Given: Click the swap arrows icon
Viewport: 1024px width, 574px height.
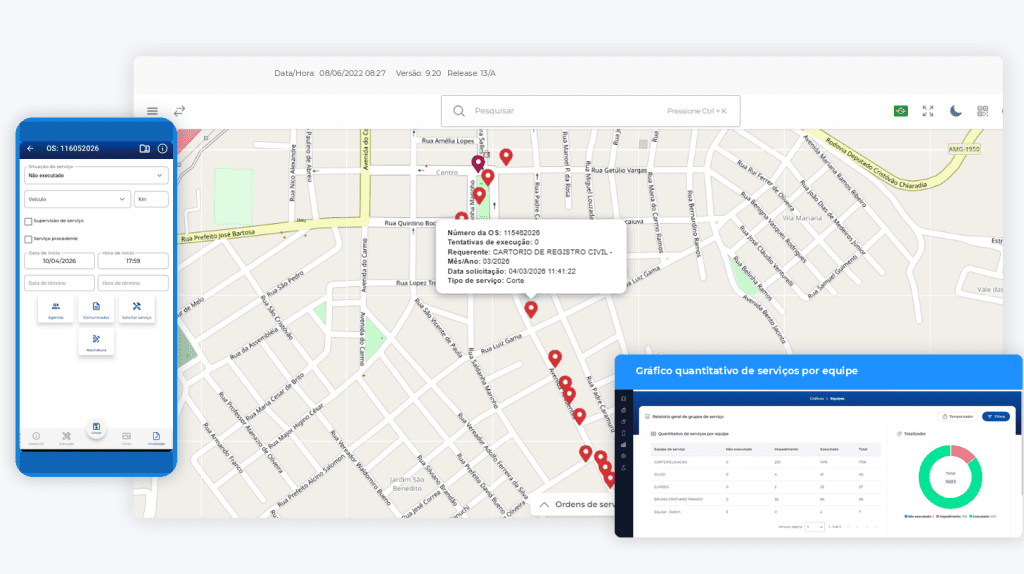Looking at the screenshot, I should [180, 111].
